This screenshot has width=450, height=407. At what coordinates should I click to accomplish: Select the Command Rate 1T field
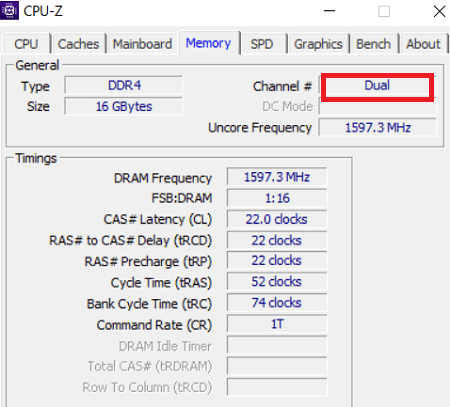tap(277, 324)
